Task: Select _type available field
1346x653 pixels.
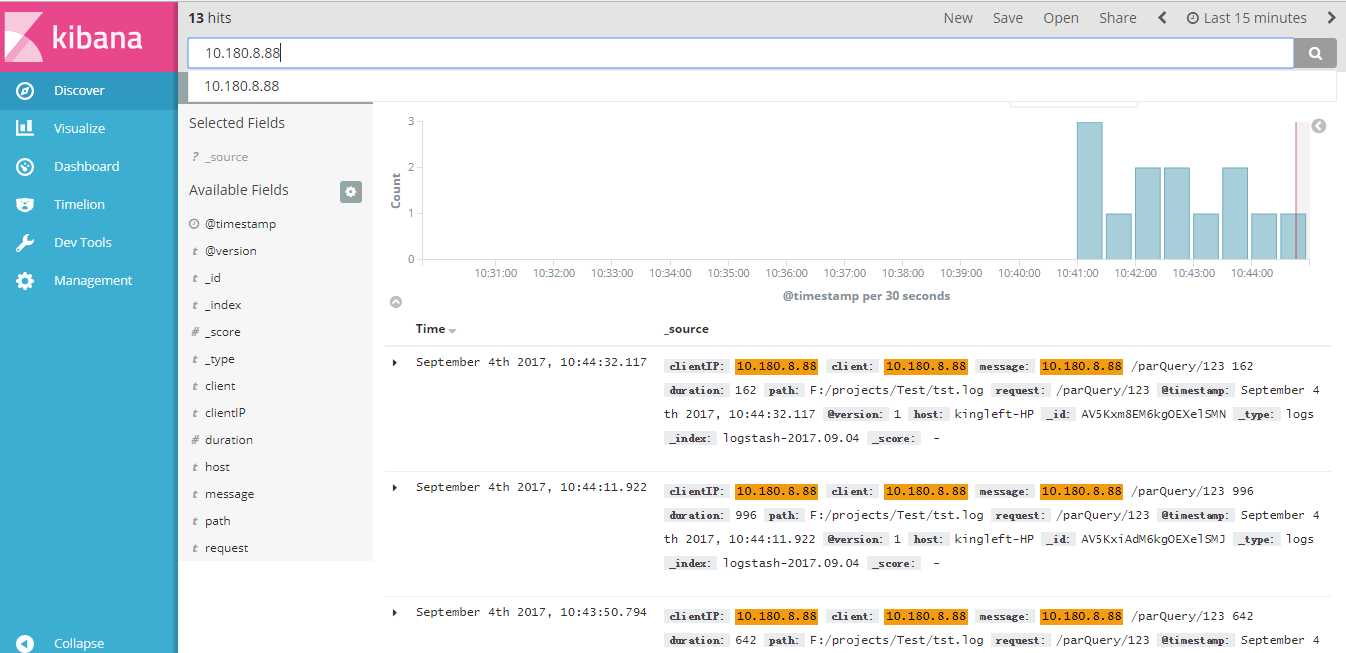Action: click(220, 359)
